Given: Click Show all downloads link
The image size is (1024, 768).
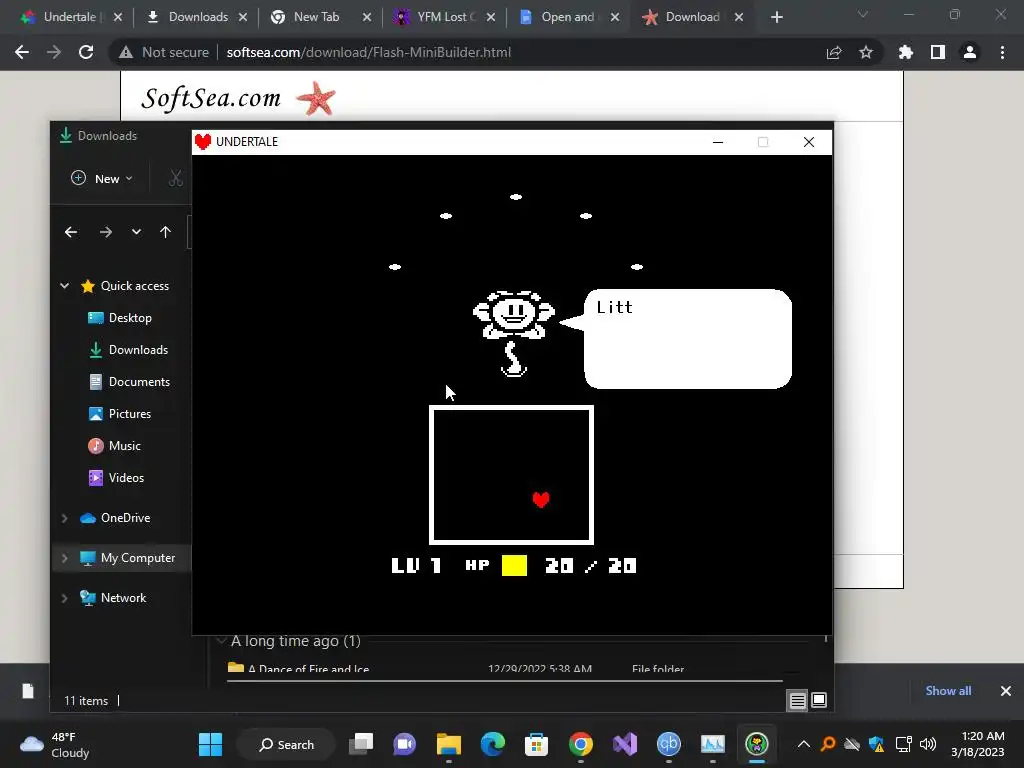Looking at the screenshot, I should pos(948,691).
